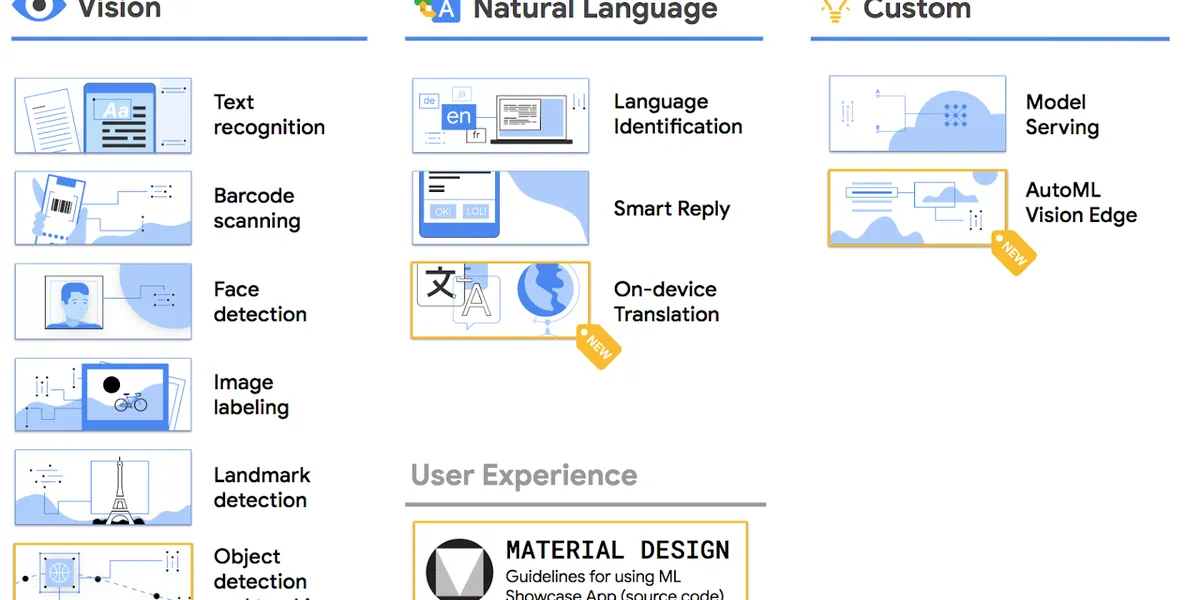Open the Language Identification illustration
Viewport: 1200px width, 600px height.
coord(500,115)
